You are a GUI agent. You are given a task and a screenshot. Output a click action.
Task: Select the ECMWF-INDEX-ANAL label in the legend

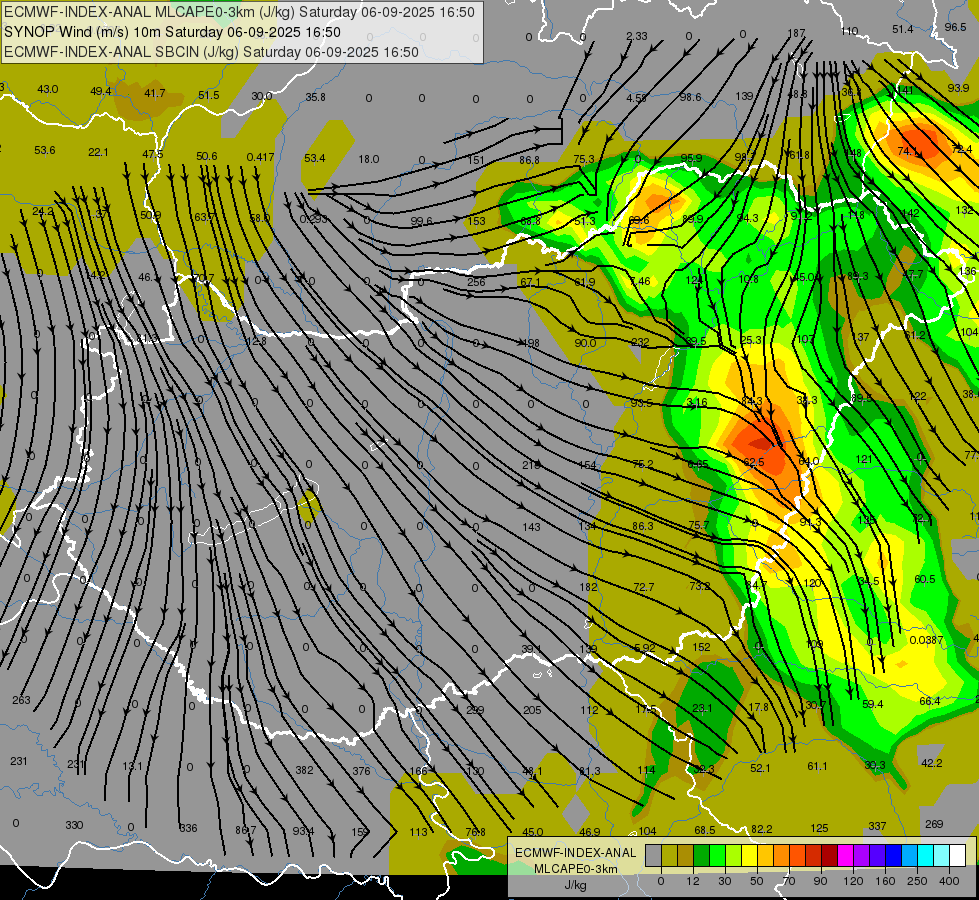tap(576, 853)
